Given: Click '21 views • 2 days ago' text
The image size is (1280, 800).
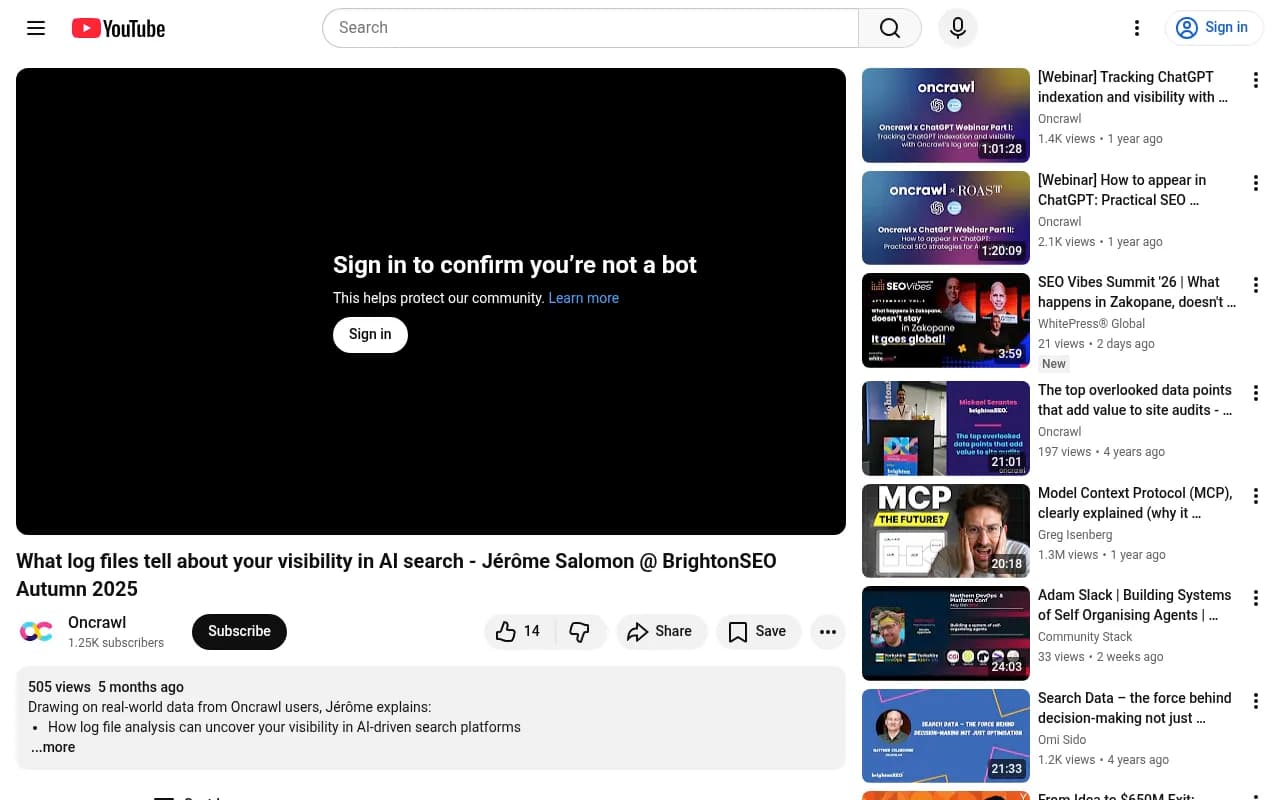Looking at the screenshot, I should (x=1096, y=344).
